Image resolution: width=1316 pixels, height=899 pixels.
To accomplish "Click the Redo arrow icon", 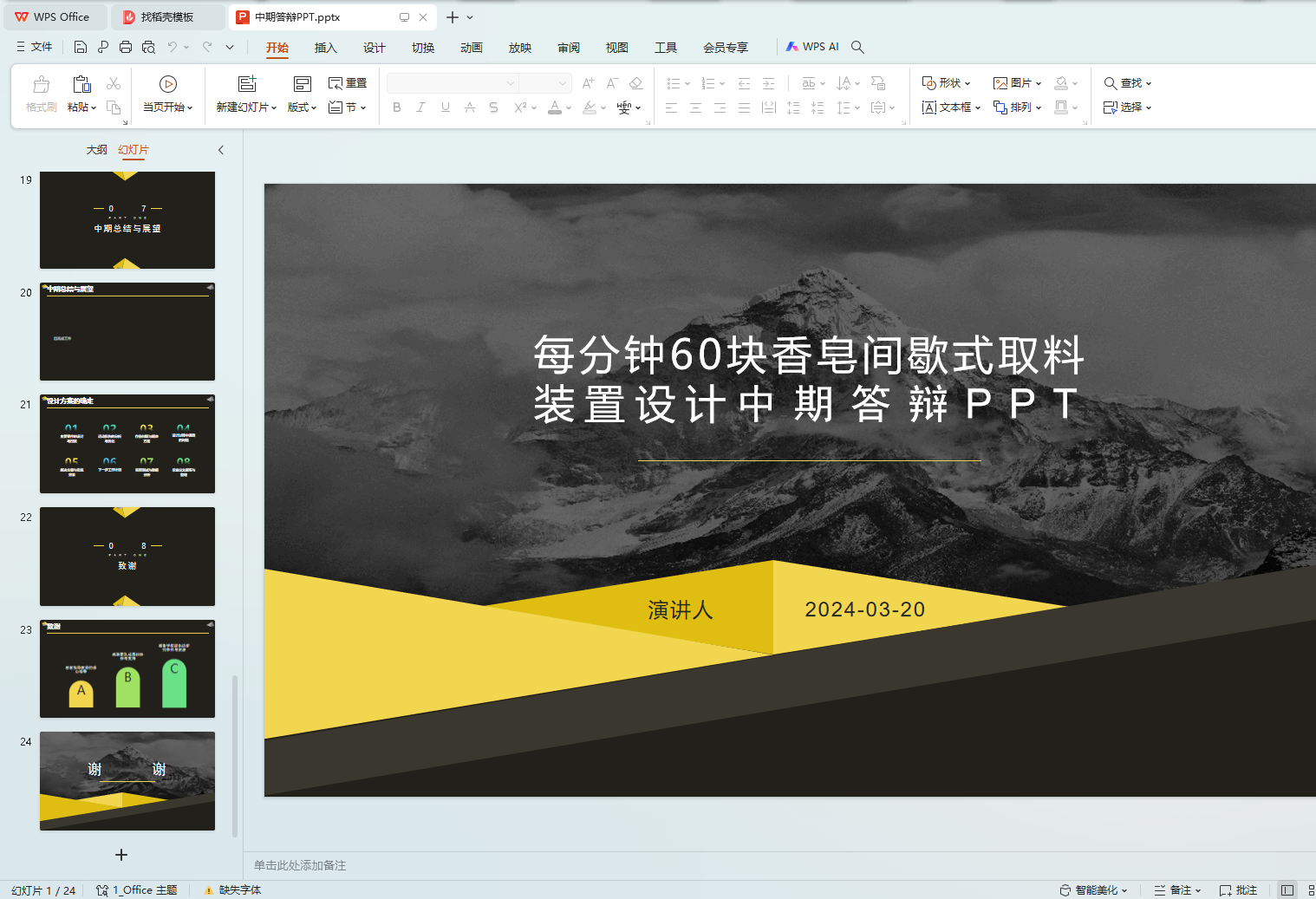I will [207, 47].
